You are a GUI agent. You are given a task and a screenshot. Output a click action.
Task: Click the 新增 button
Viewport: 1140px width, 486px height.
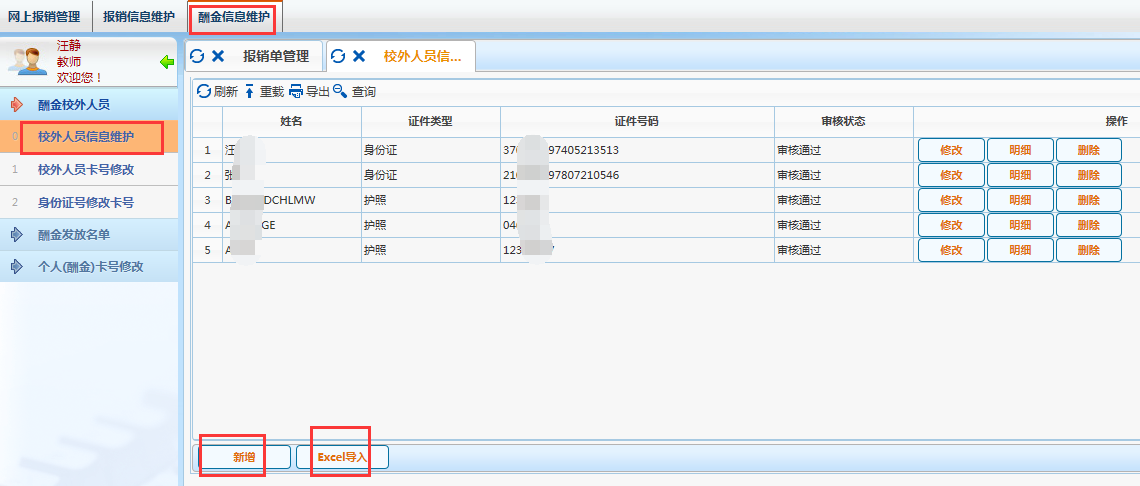point(245,457)
